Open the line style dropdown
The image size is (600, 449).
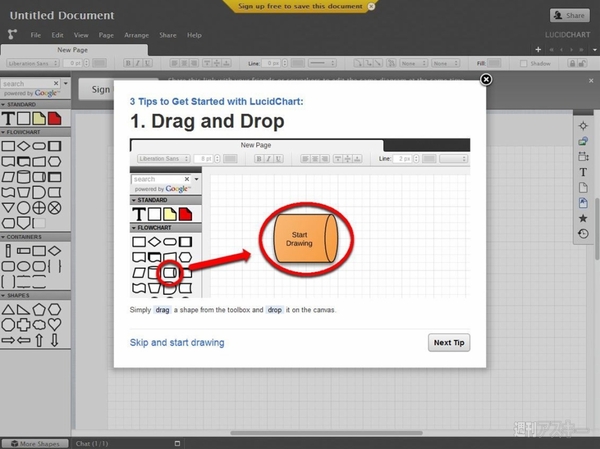point(322,63)
